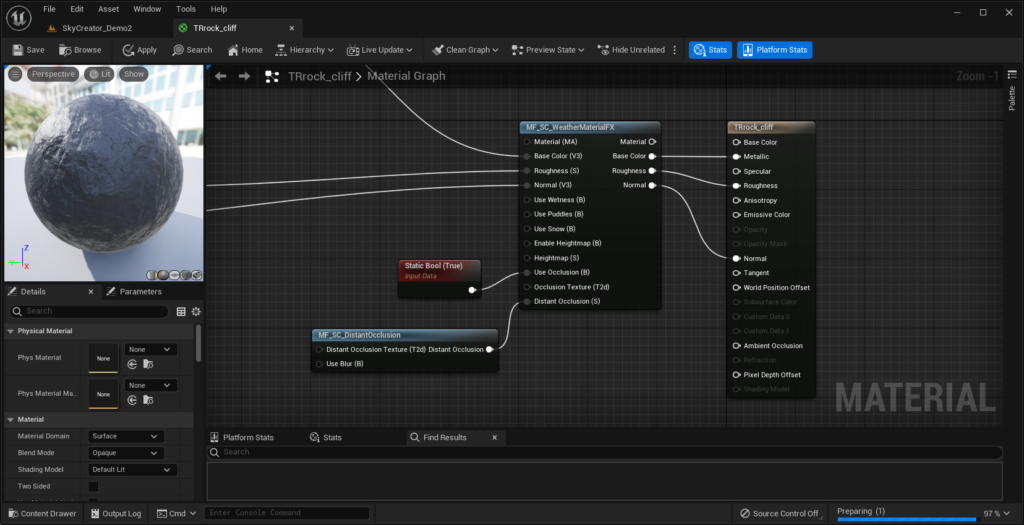Open the File menu
Screen dimensions: 1024x525
pos(49,9)
